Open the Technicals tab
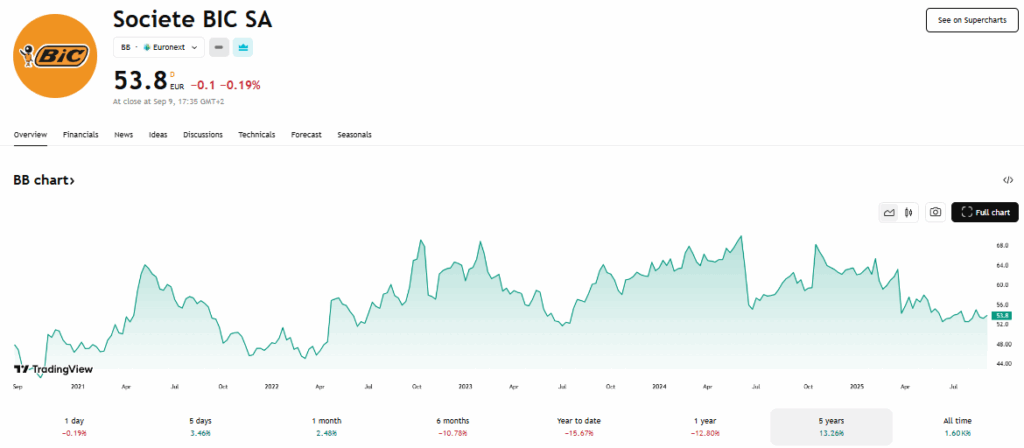The image size is (1024, 448). (257, 135)
